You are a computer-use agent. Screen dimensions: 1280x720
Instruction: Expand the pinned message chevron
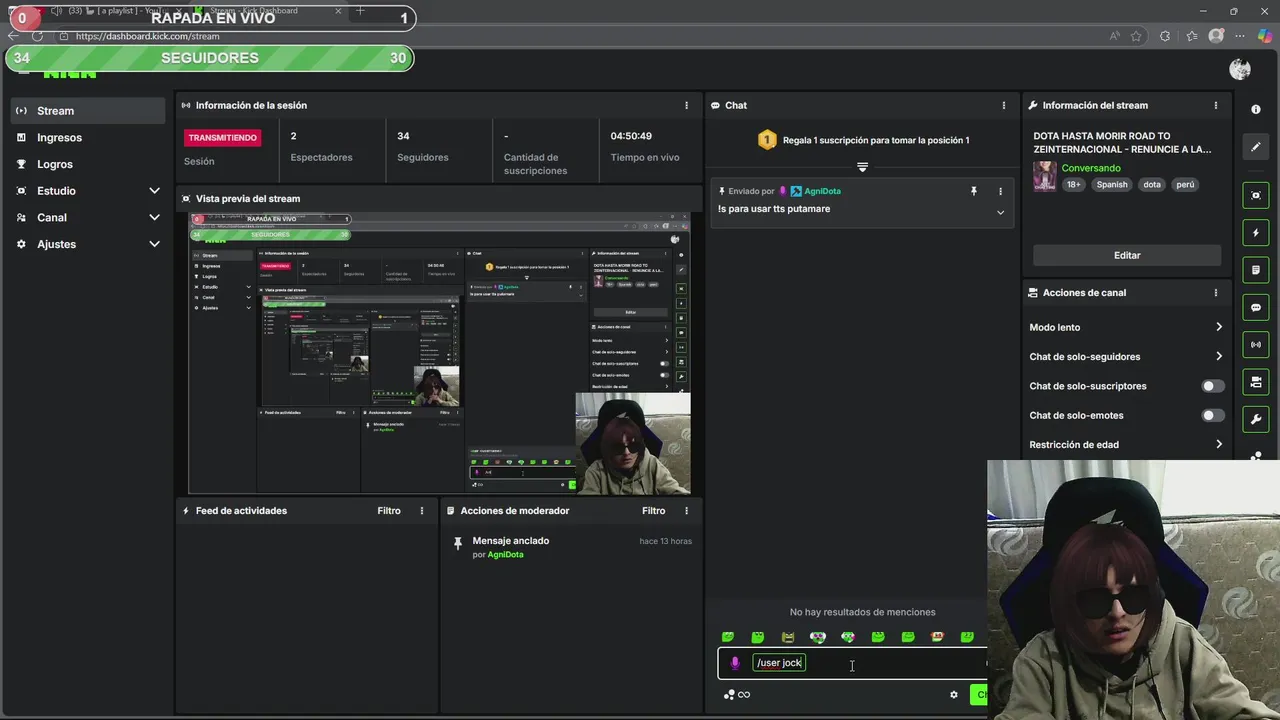(x=1000, y=212)
